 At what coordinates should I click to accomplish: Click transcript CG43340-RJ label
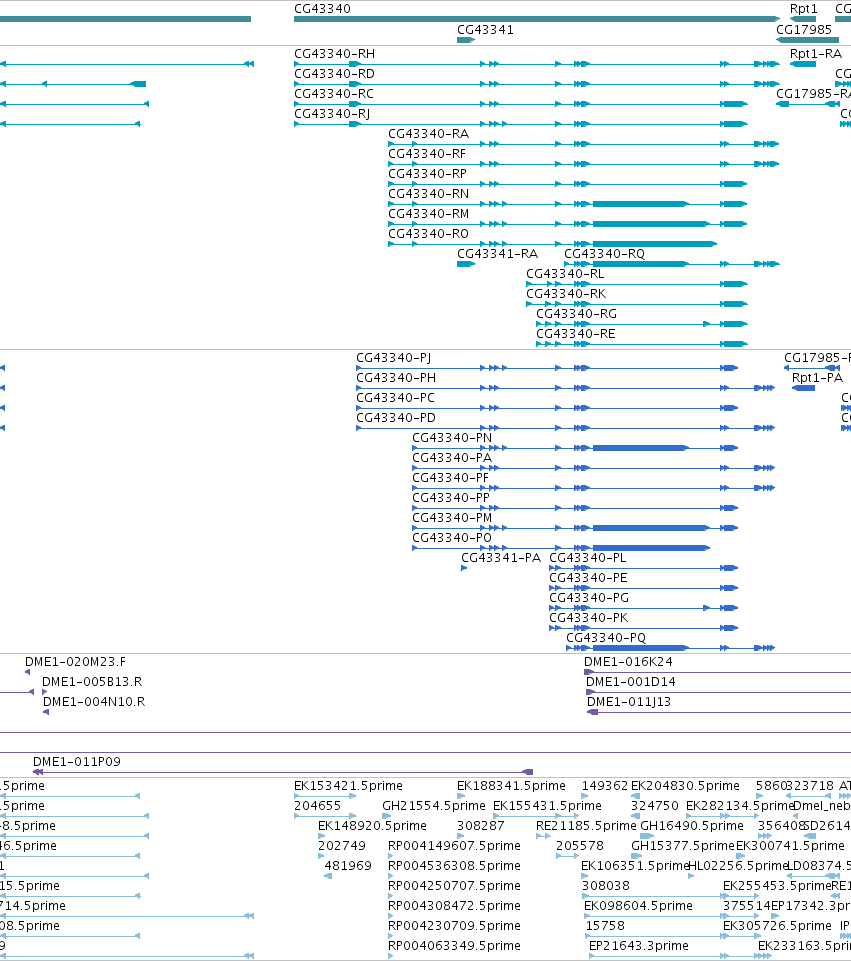coord(332,113)
